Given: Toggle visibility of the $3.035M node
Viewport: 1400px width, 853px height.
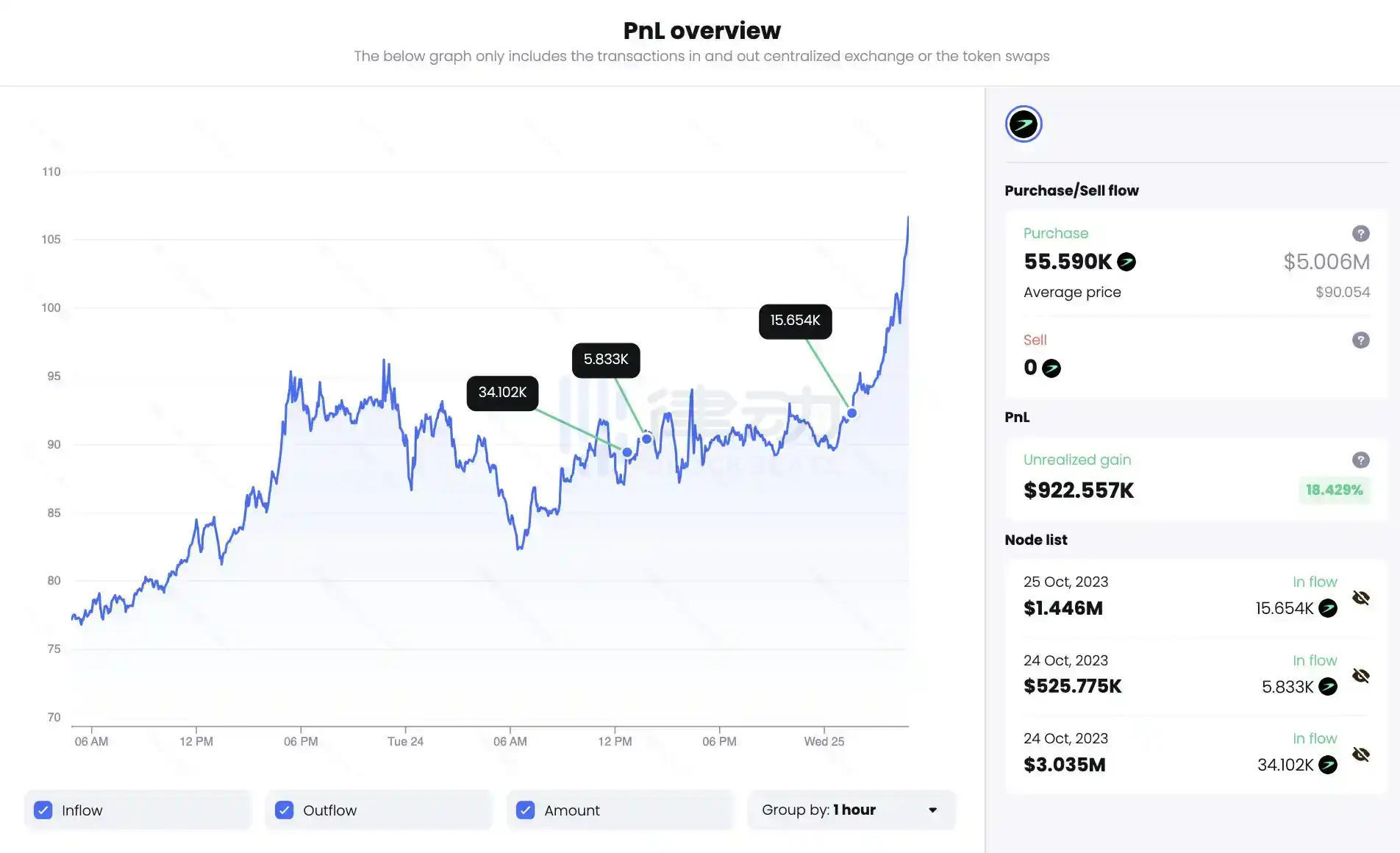Looking at the screenshot, I should (x=1360, y=754).
